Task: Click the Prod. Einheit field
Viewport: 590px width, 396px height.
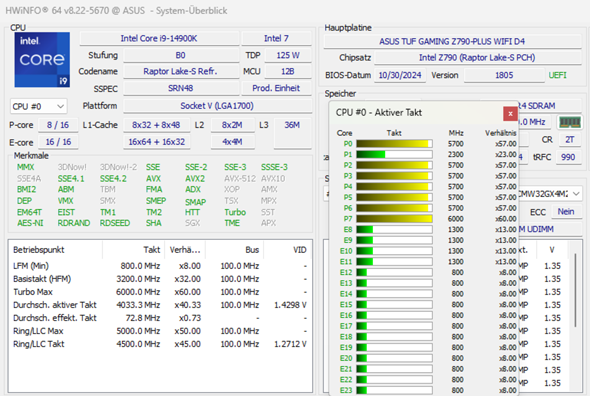Action: 276,88
